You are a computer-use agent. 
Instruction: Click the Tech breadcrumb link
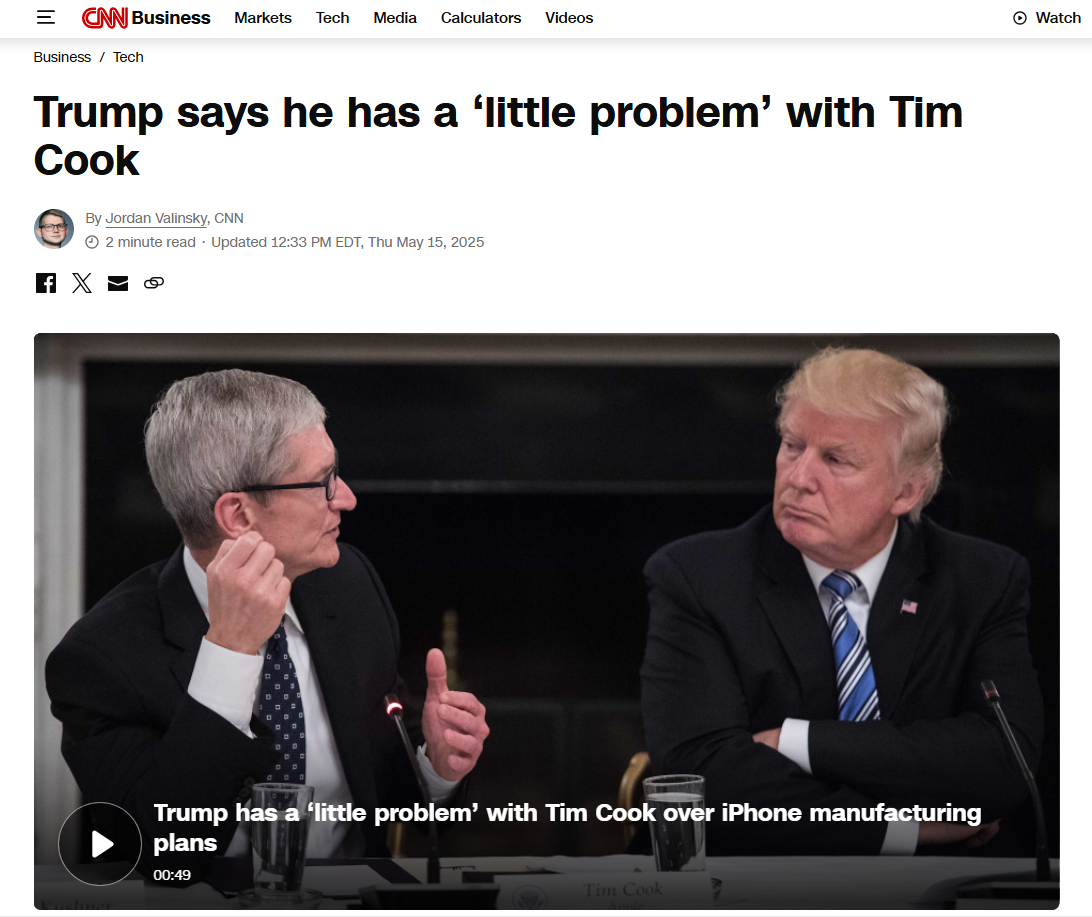pos(128,57)
